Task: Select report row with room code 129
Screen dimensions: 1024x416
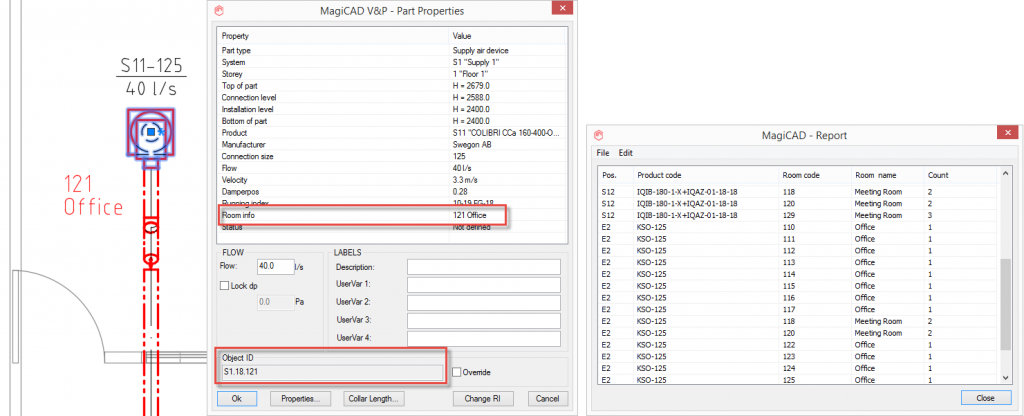Action: pos(798,216)
